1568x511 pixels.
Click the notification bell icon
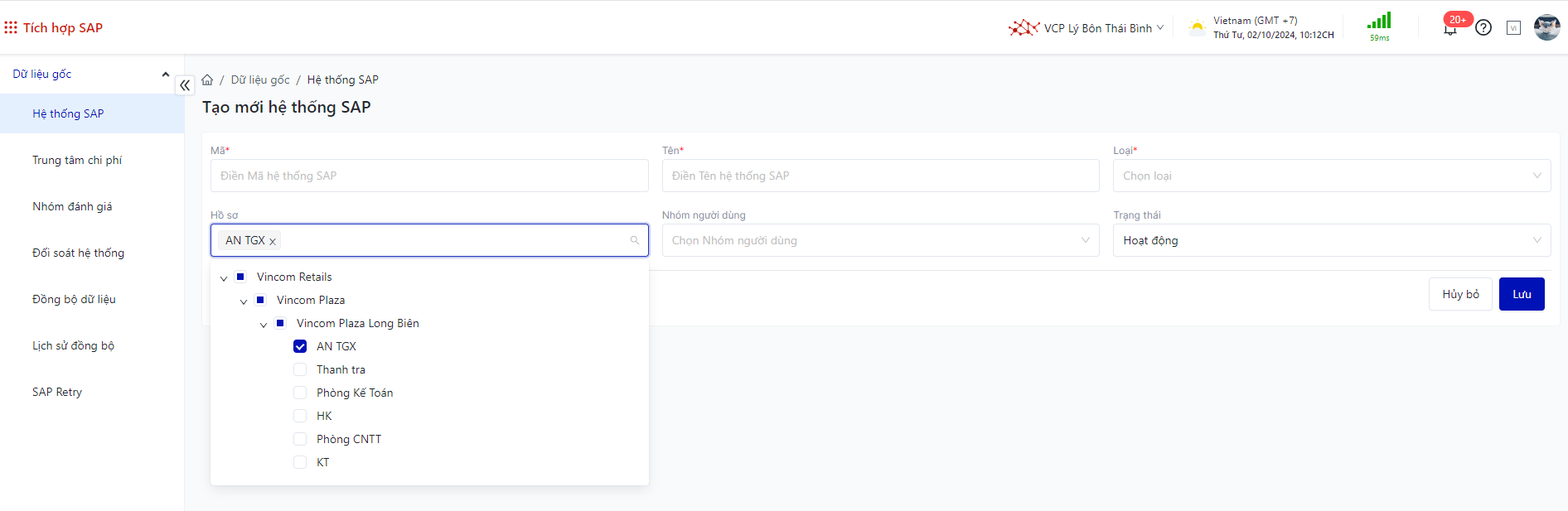point(1449,29)
